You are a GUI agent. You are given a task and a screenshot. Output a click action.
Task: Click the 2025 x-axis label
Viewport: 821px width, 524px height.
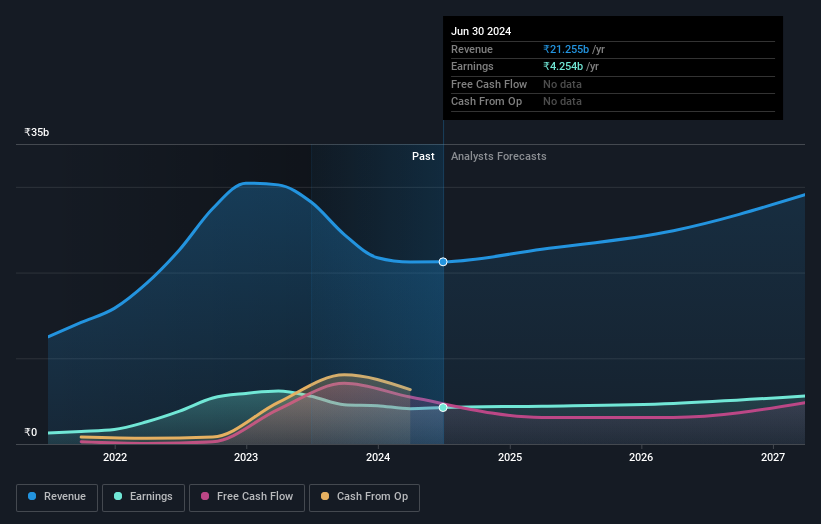point(509,458)
